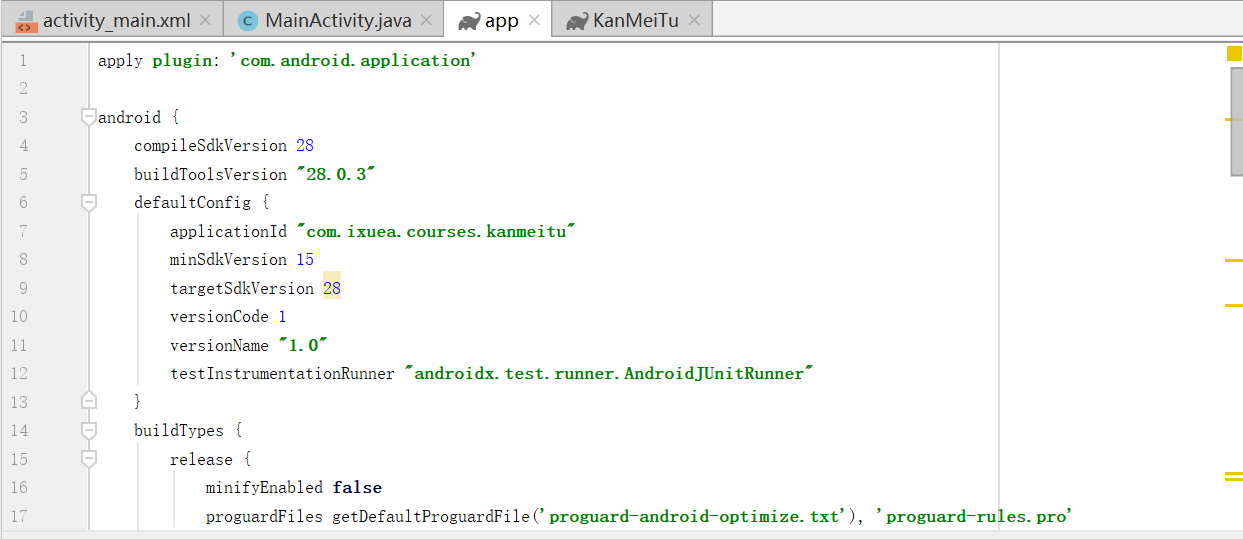Screen dimensions: 1243x539
Task: Click the buildToolsVersion "28.0.3" string
Action: pos(336,174)
